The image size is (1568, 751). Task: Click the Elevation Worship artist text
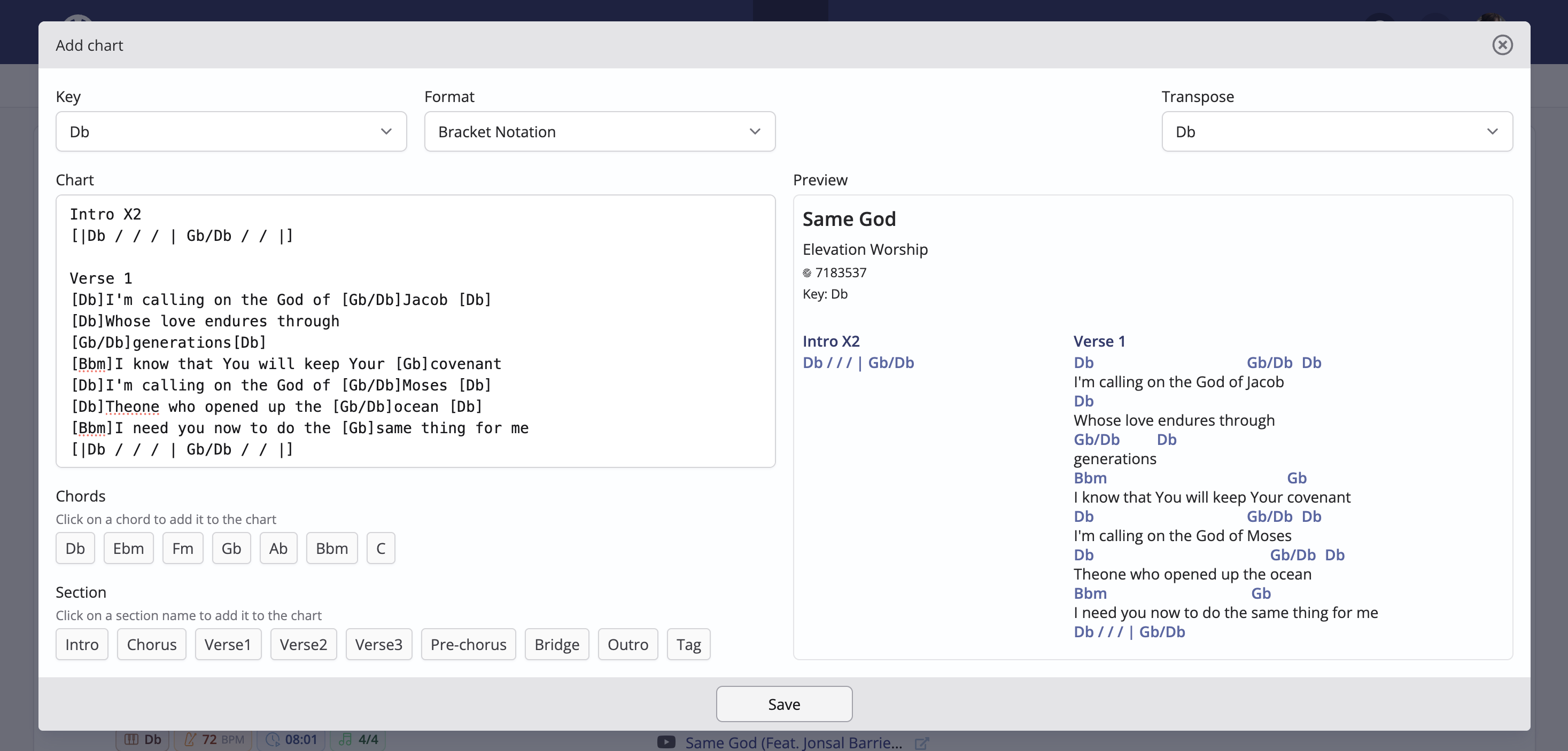point(865,249)
